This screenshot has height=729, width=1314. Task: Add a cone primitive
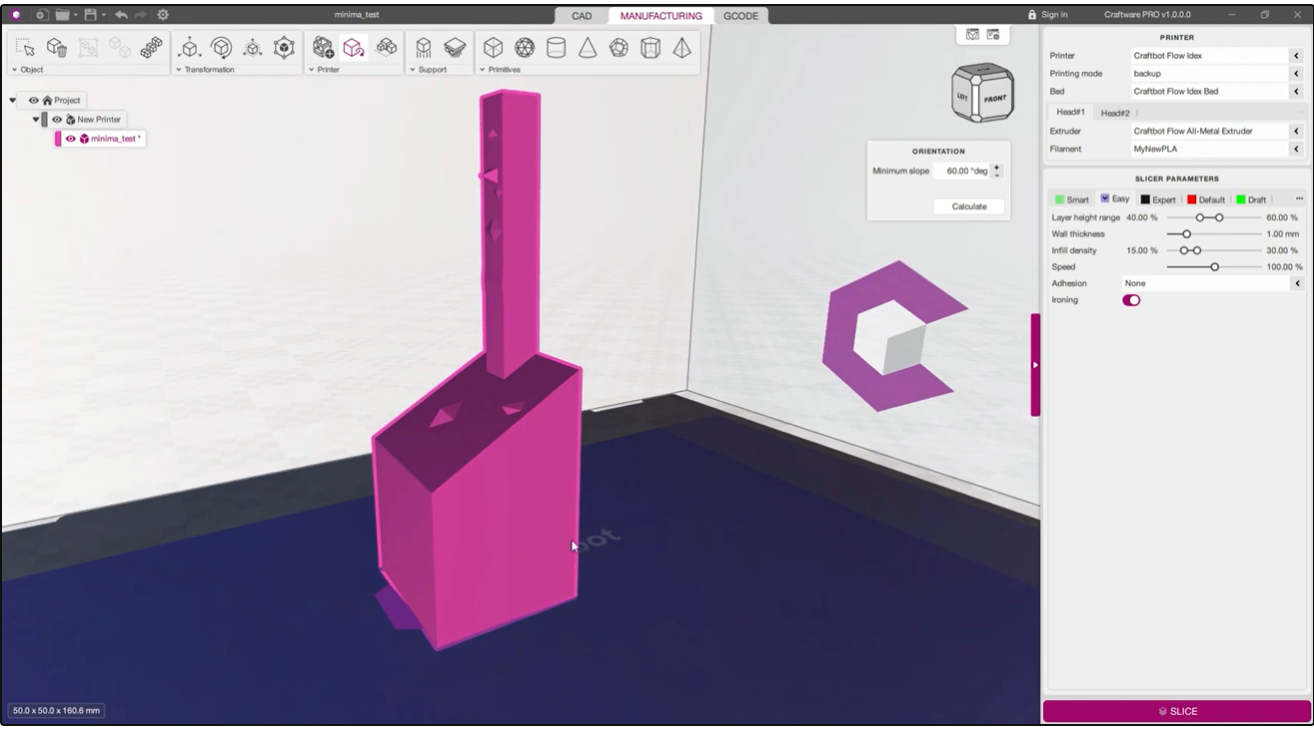tap(587, 48)
